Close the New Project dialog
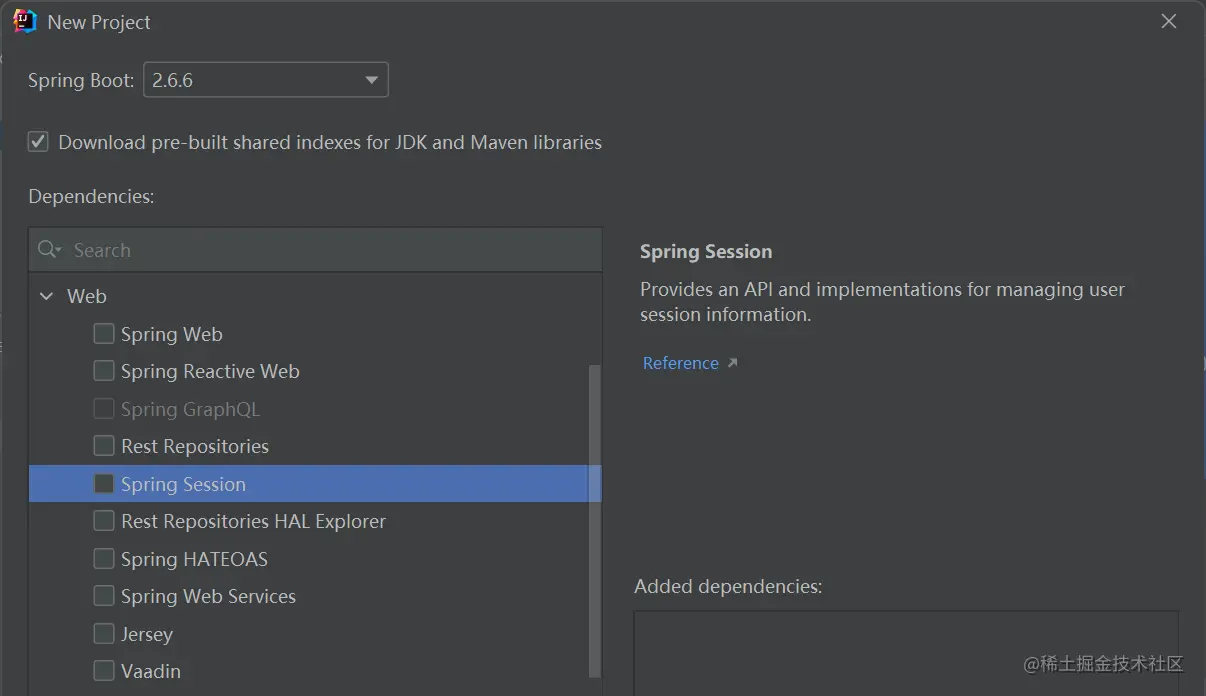This screenshot has height=696, width=1206. (x=1168, y=21)
